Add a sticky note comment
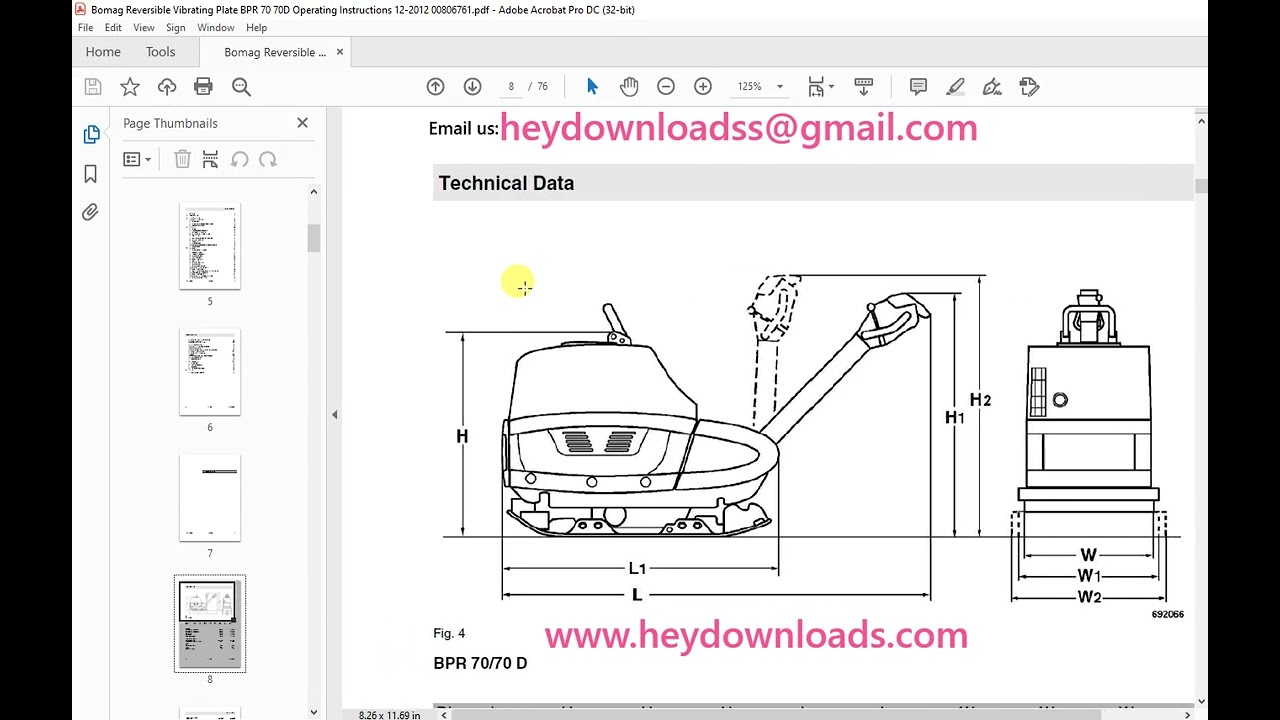 tap(918, 87)
